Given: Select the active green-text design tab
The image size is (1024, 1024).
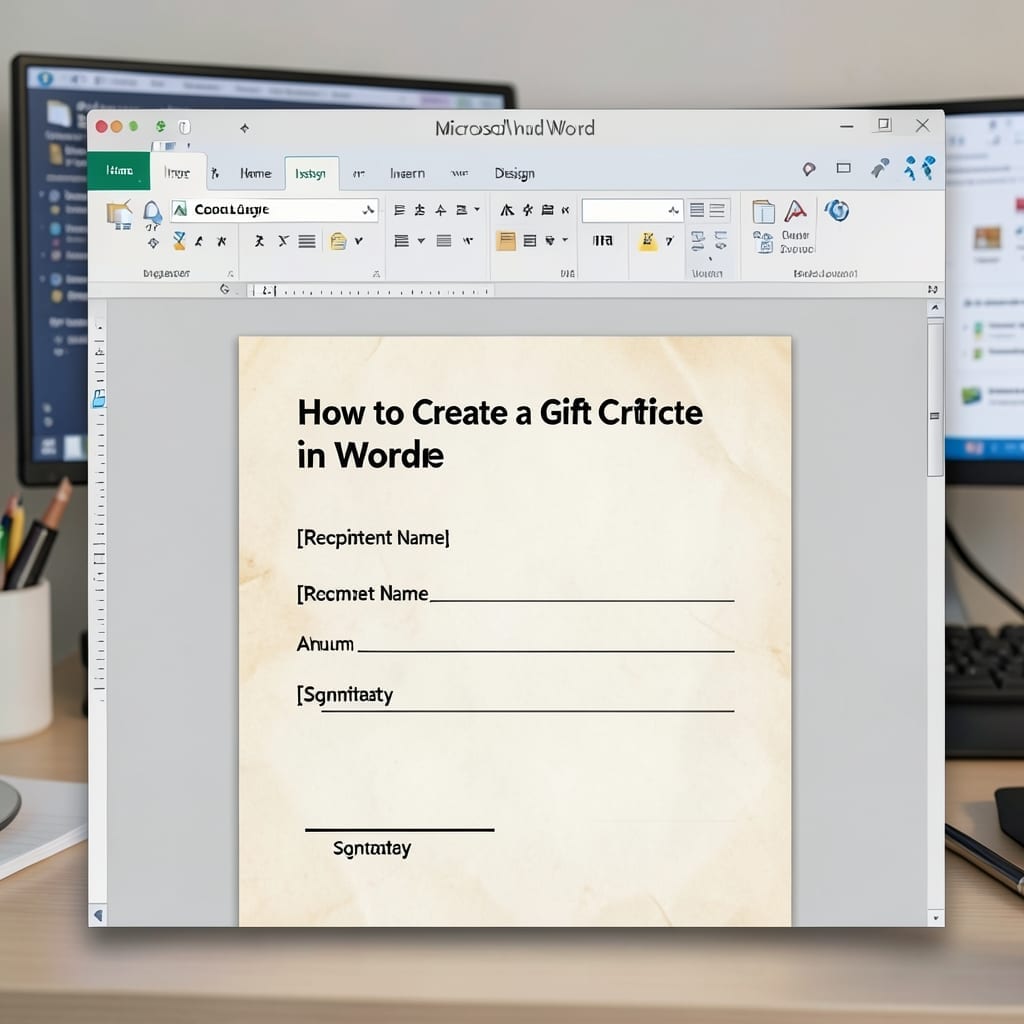Looking at the screenshot, I should click(x=311, y=174).
